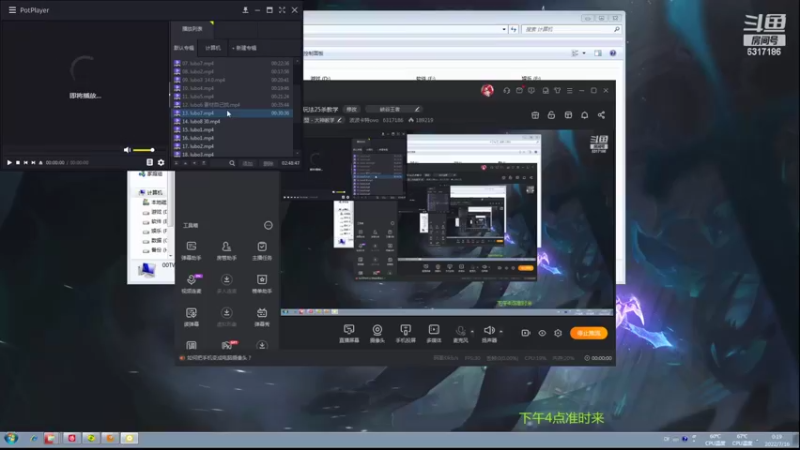This screenshot has width=800, height=450.
Task: Open the 主播任务 tool
Action: coord(262,251)
